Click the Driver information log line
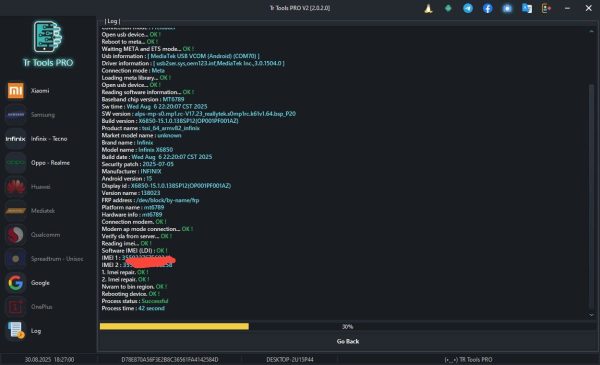 tap(193, 64)
